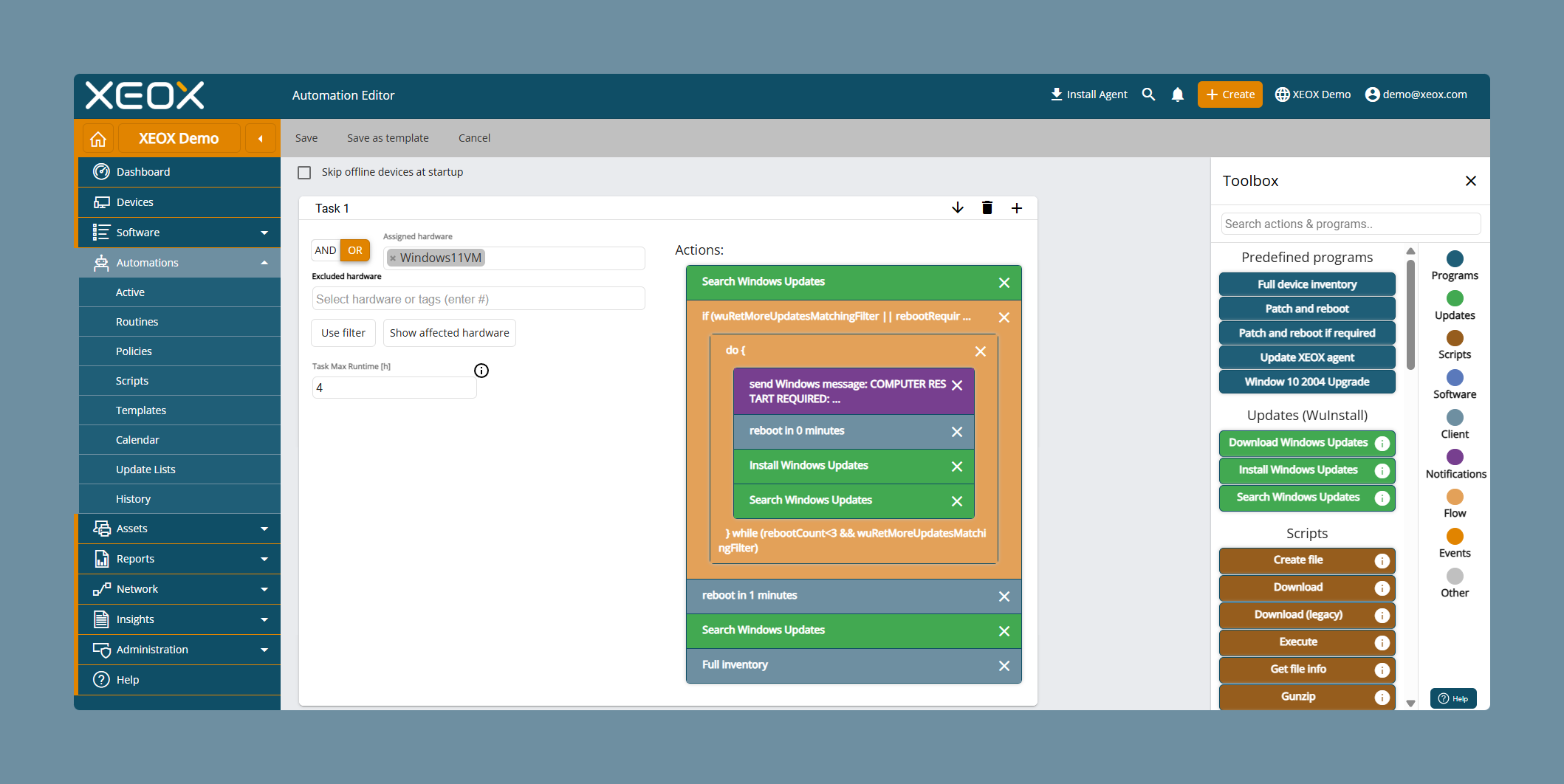1564x784 pixels.
Task: Enable Skip offline devices at startup
Action: click(304, 173)
